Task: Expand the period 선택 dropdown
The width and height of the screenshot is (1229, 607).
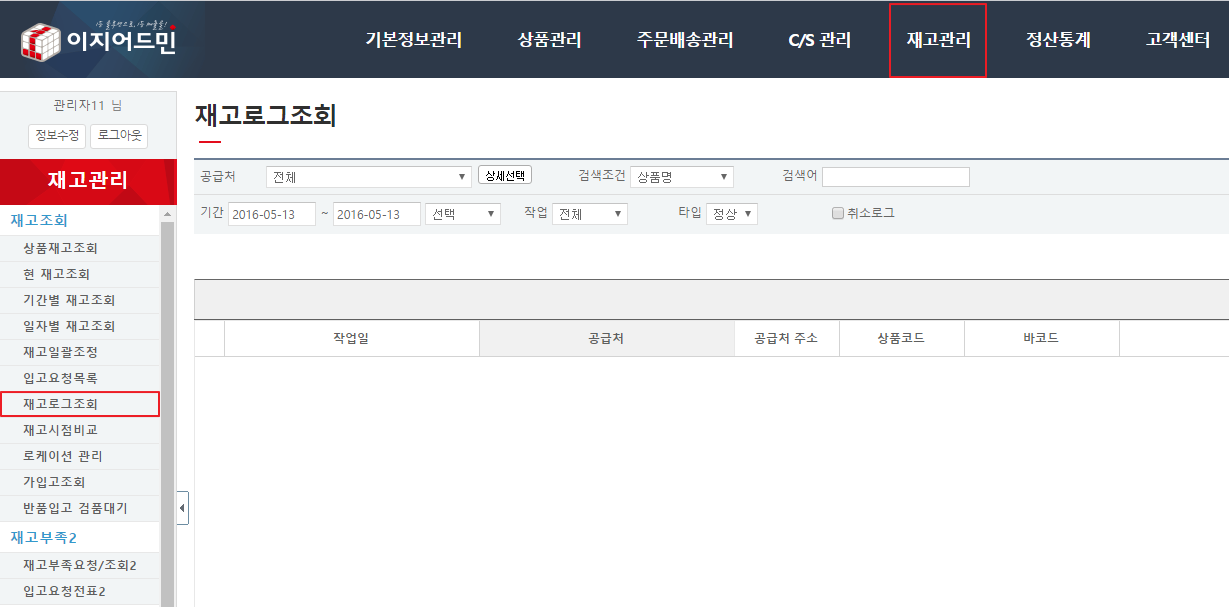Action: click(x=462, y=214)
